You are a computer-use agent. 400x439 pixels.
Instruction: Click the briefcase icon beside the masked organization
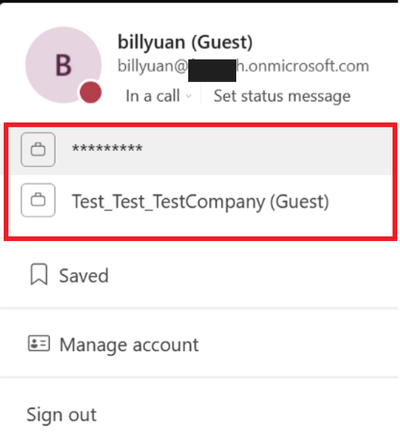click(x=38, y=149)
